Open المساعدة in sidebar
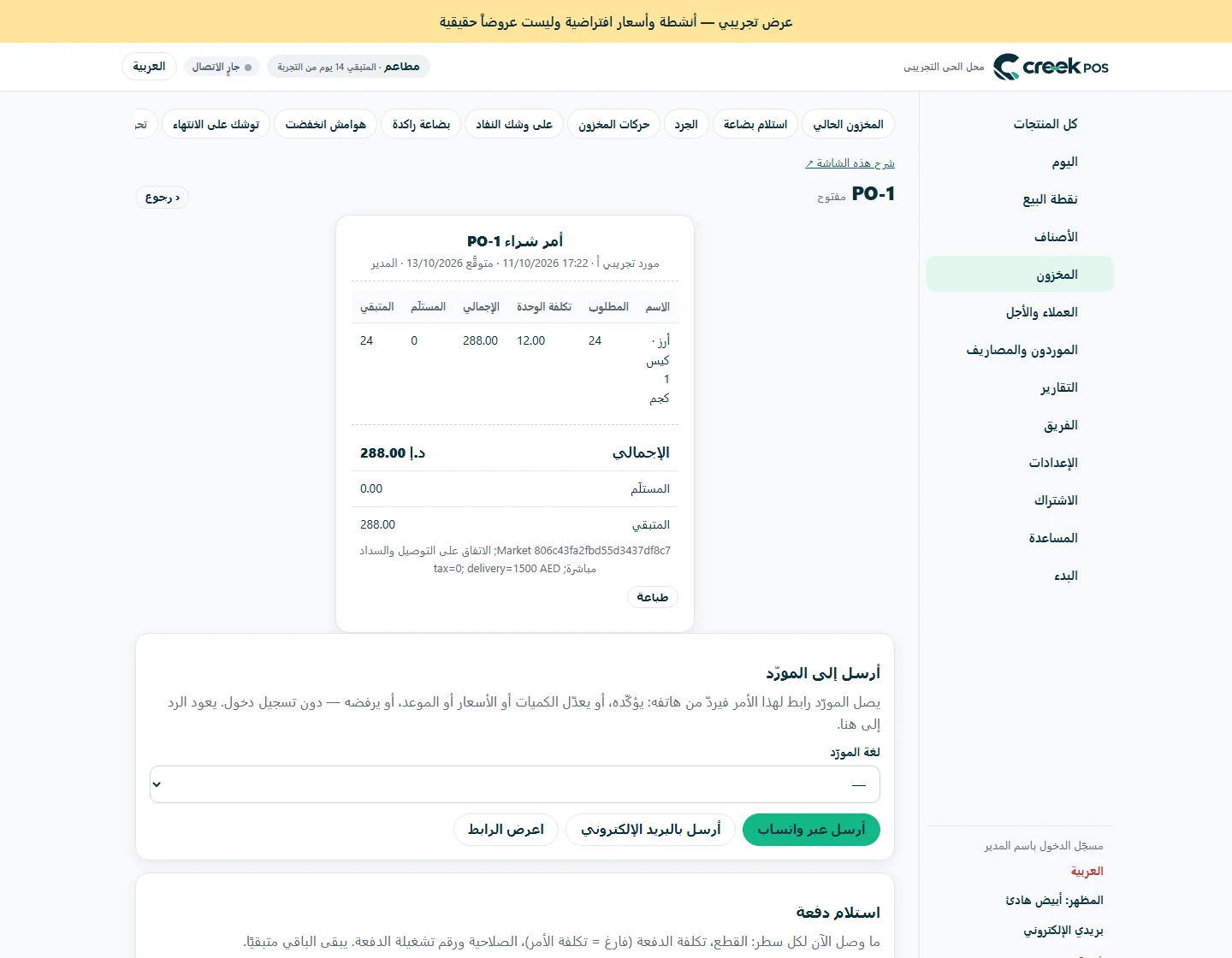 tap(1020, 538)
